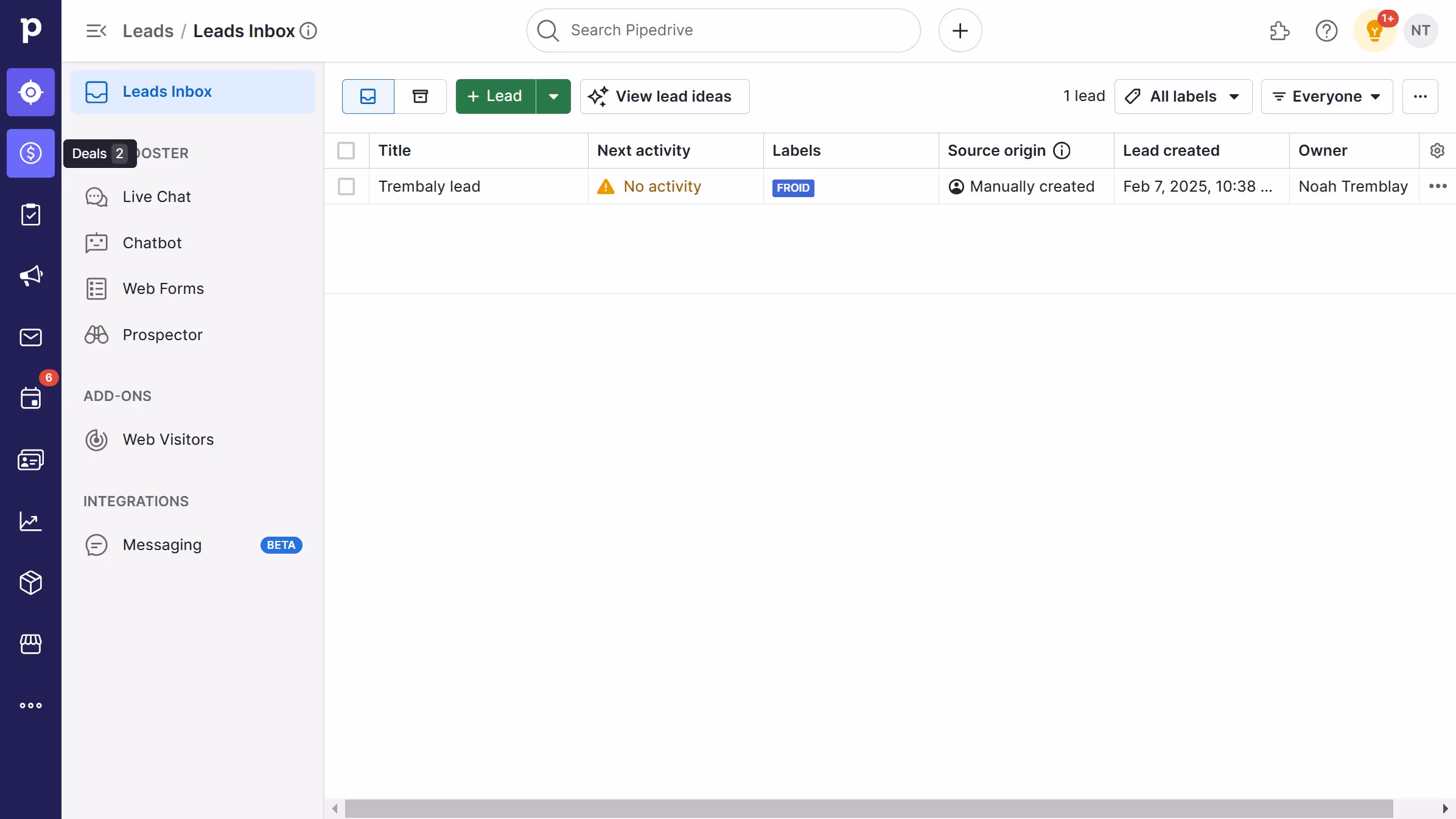
Task: Open Web Forms in the side menu
Action: pos(163,288)
